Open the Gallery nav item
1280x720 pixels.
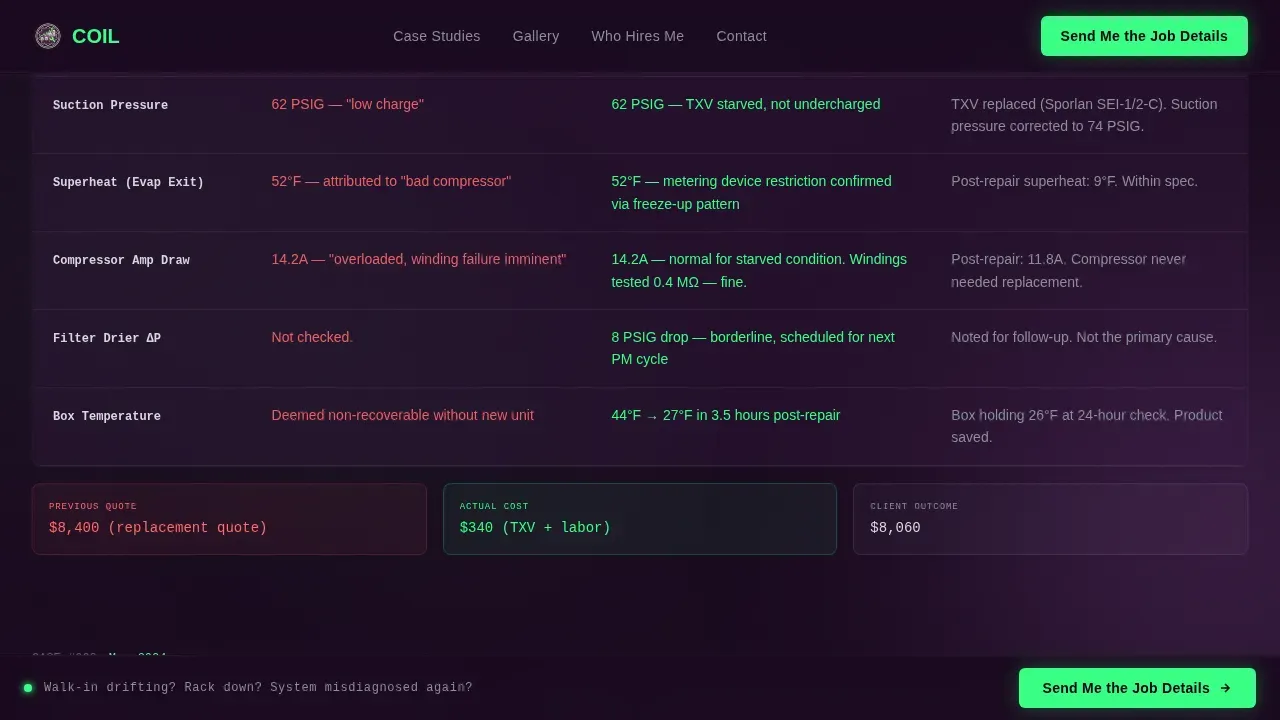click(x=536, y=36)
